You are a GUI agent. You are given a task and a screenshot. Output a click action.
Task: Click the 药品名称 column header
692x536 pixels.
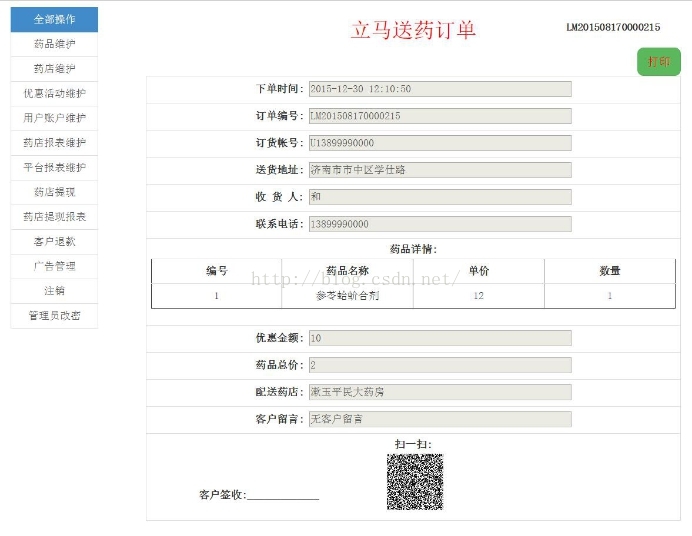click(x=347, y=271)
